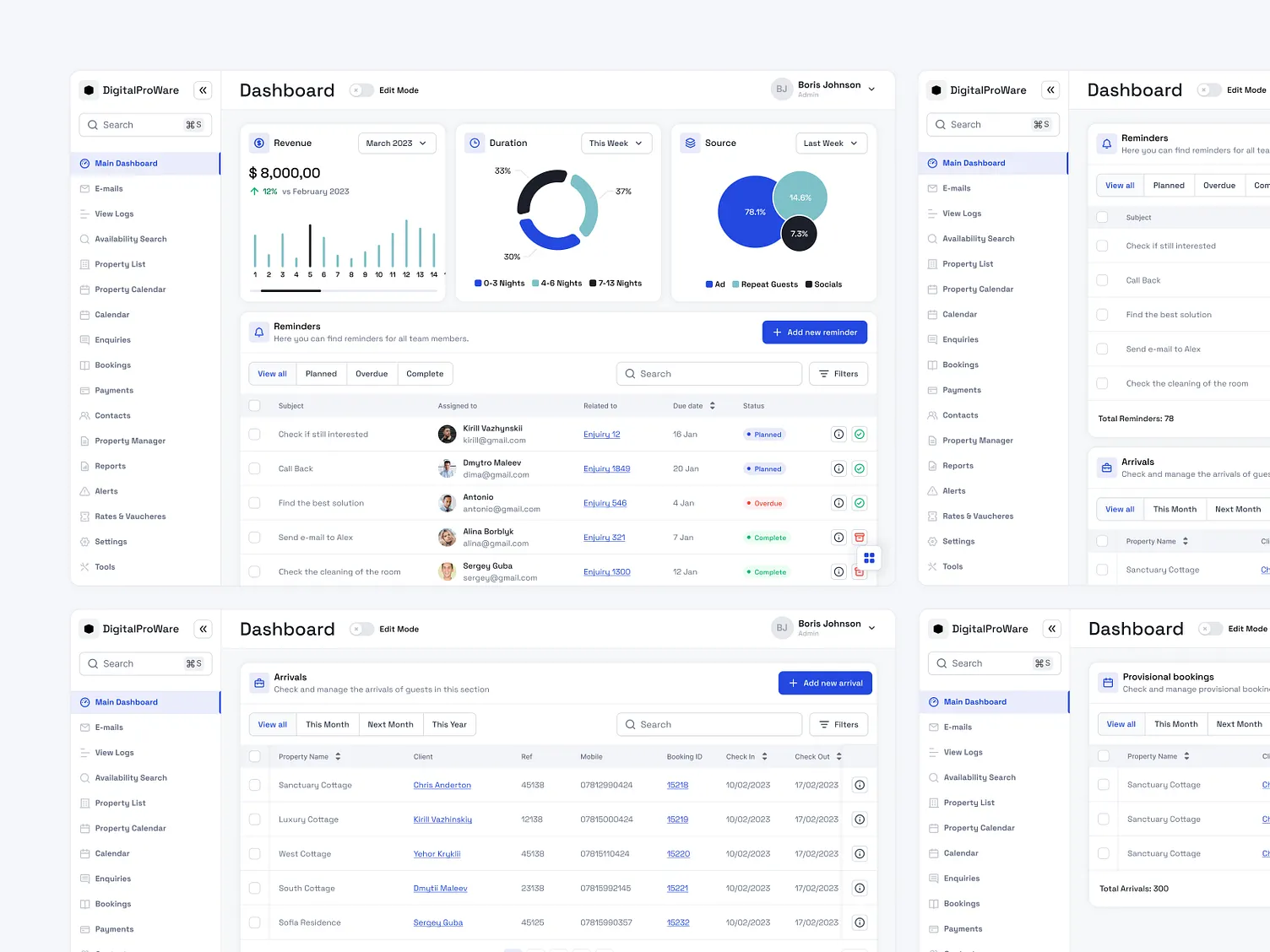
Task: Open the March 2023 dropdown on the Revenue card
Action: (397, 143)
